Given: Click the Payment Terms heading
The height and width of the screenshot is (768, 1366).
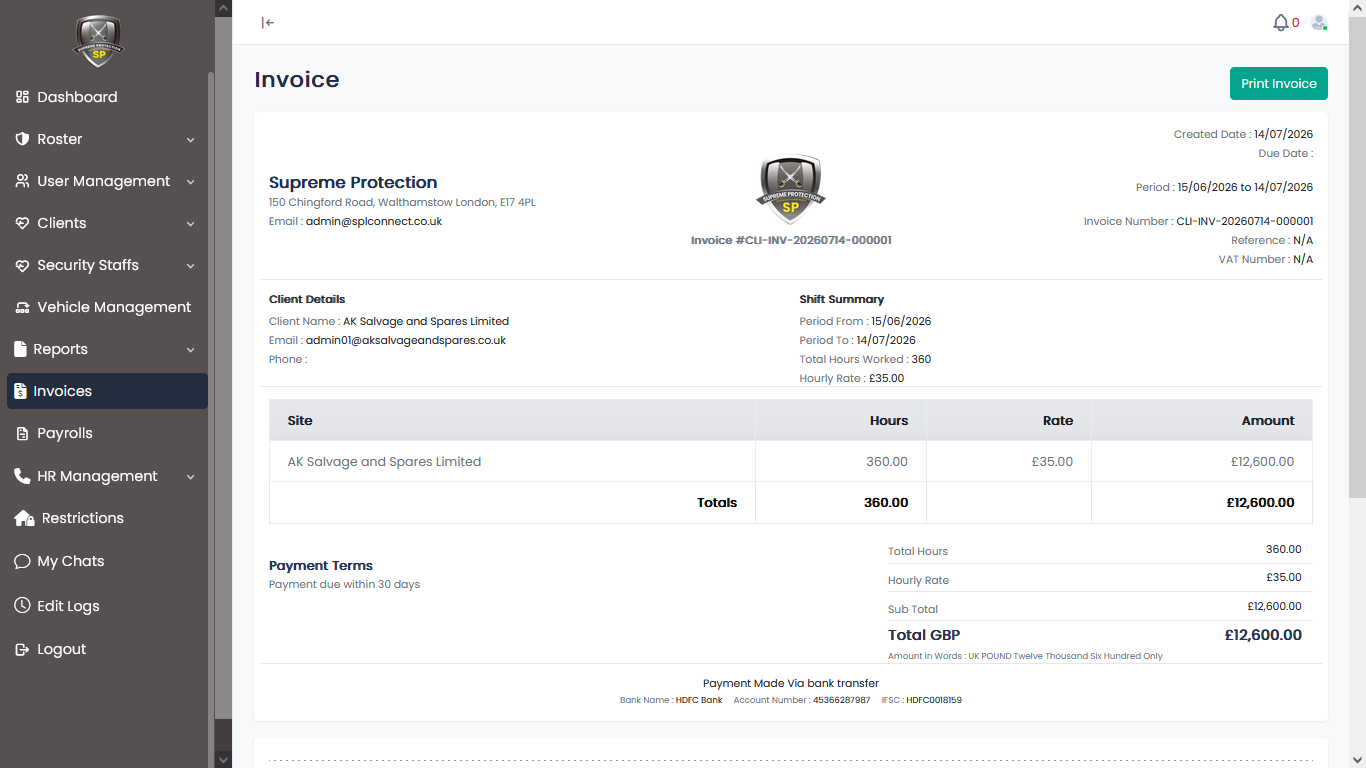Looking at the screenshot, I should pos(321,565).
